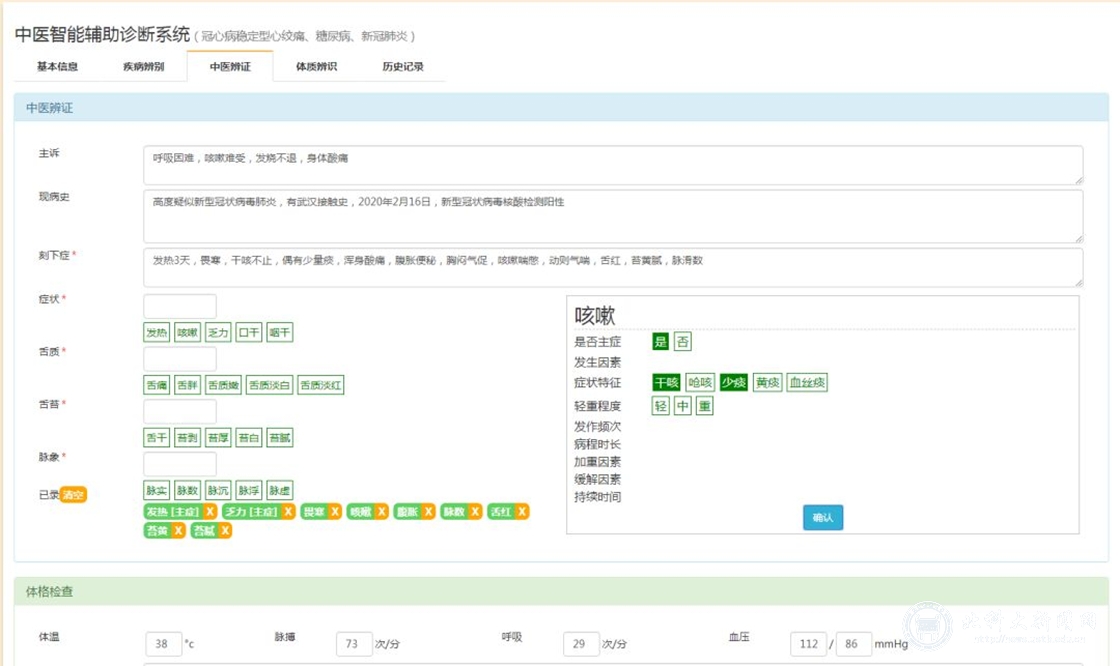Screen dimensions: 1120x666
Task: Switch to the 疾病辨别 tab
Action: [x=144, y=66]
